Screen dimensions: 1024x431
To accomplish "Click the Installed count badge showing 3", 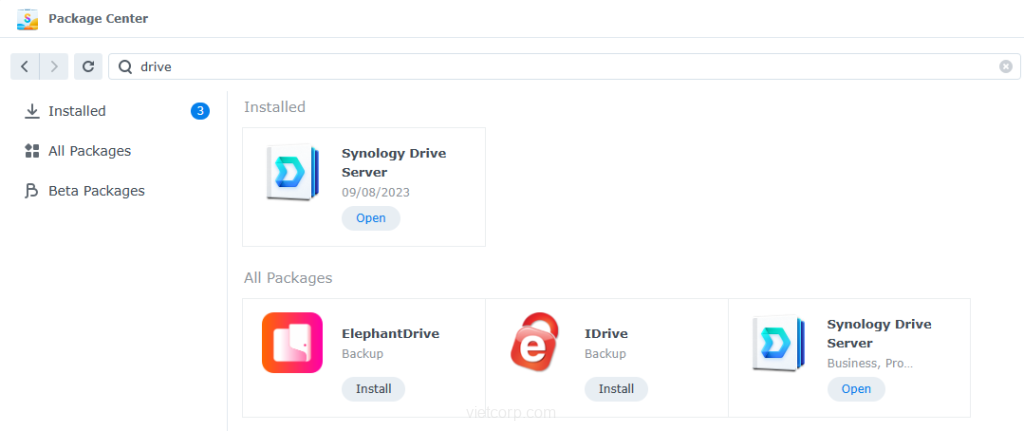I will 200,111.
